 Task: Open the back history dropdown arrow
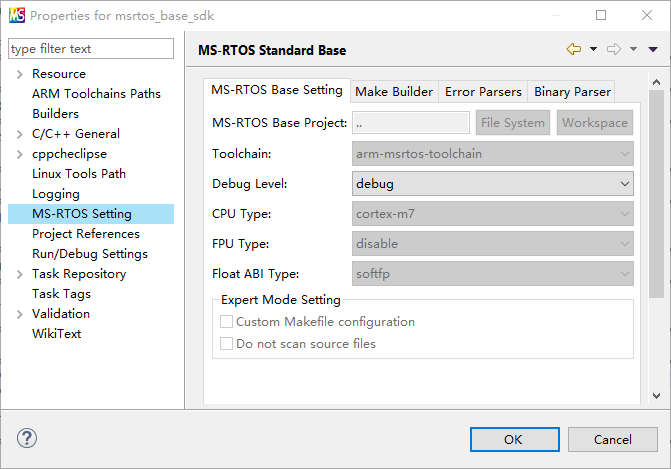pyautogui.click(x=593, y=50)
